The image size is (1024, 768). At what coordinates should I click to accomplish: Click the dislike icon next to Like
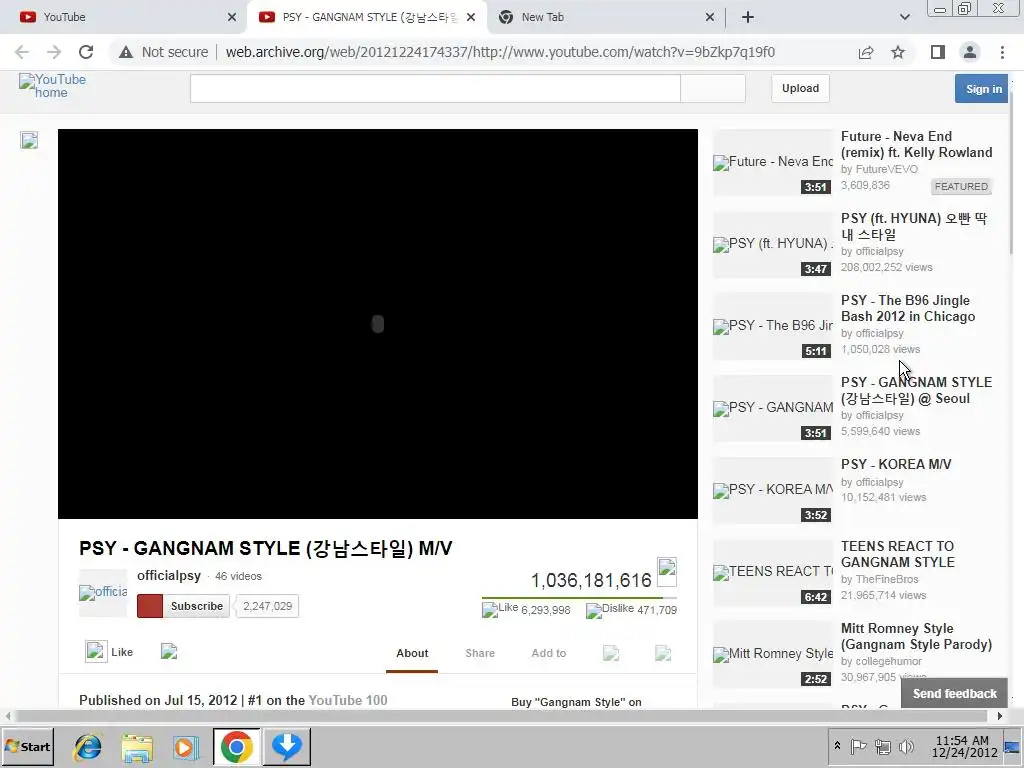(x=169, y=652)
